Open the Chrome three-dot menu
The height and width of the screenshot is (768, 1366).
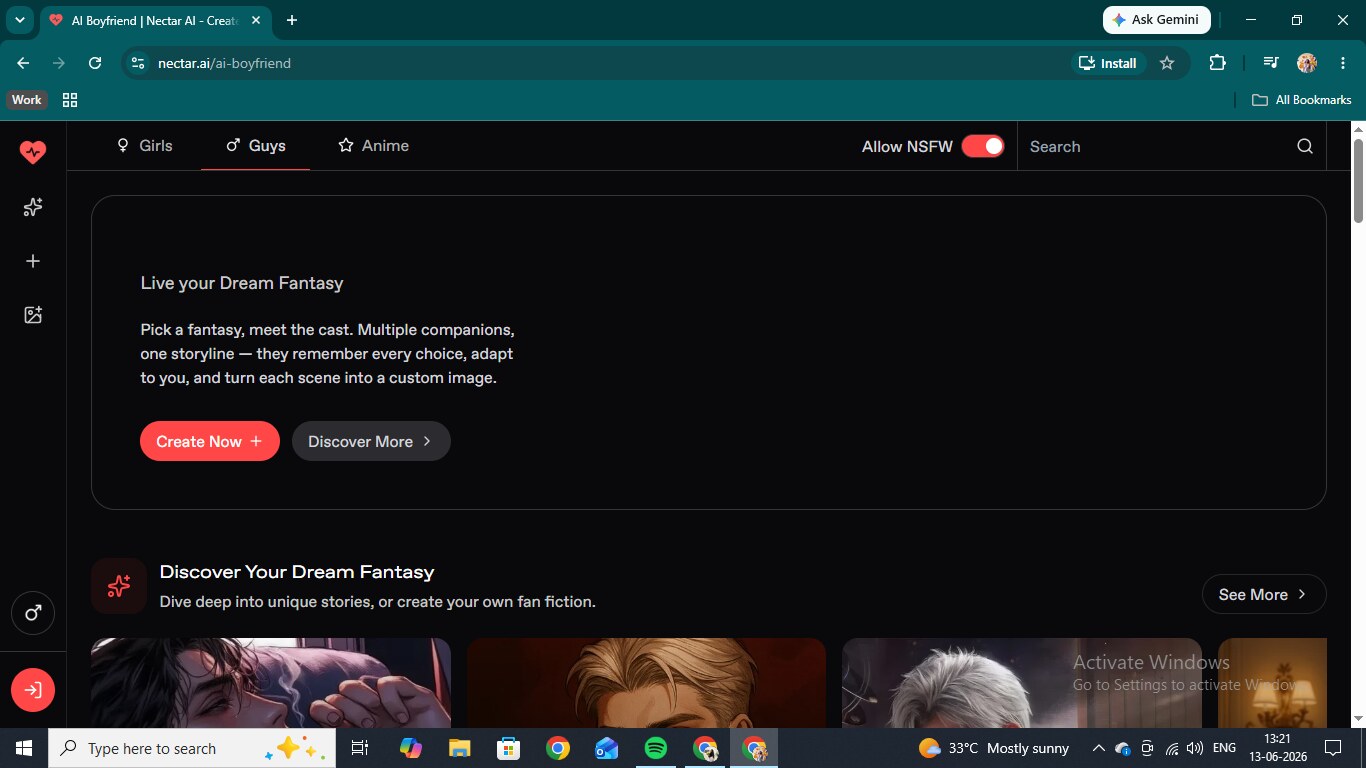pos(1342,63)
